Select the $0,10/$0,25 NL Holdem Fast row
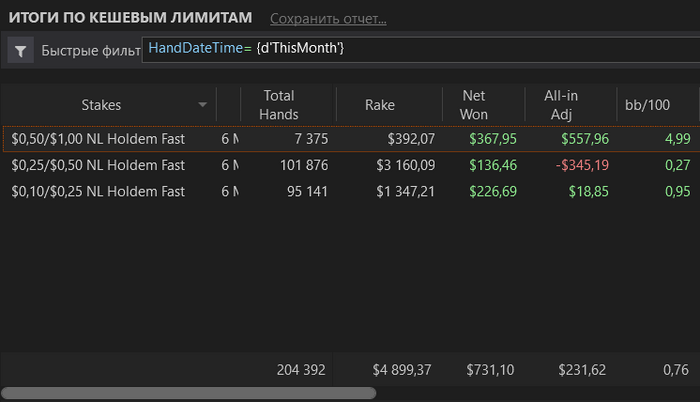 pyautogui.click(x=98, y=191)
